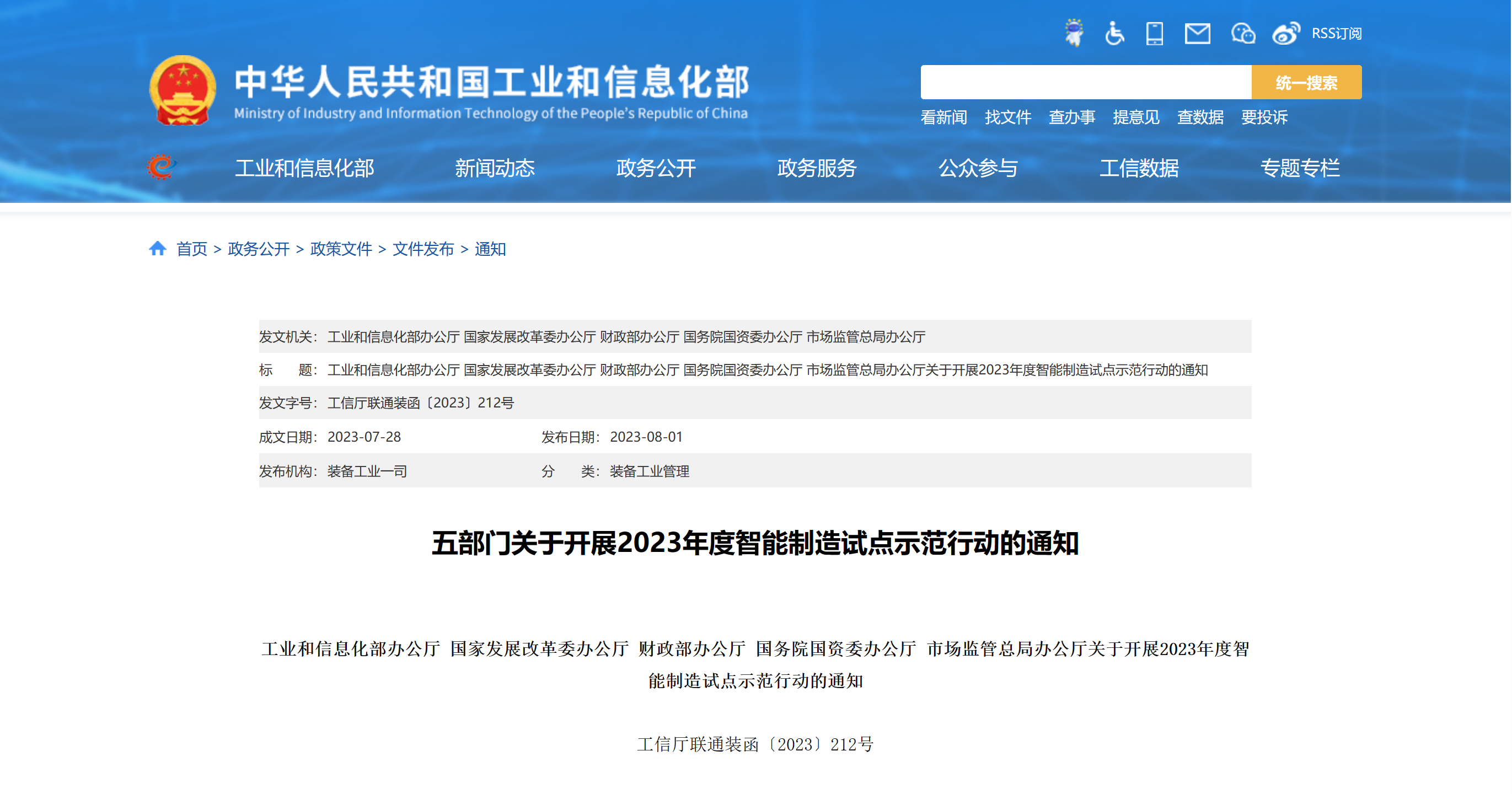Viewport: 1512px width, 794px height.
Task: Click the 要投诉 quick link
Action: 1264,117
